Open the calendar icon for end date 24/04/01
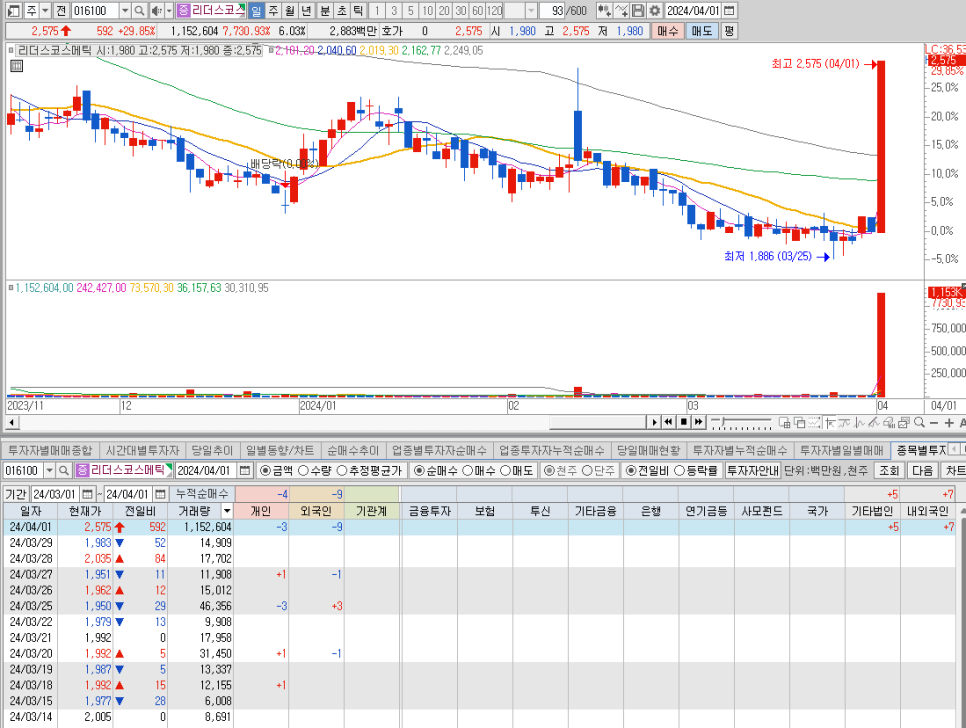This screenshot has width=966, height=728. point(160,494)
